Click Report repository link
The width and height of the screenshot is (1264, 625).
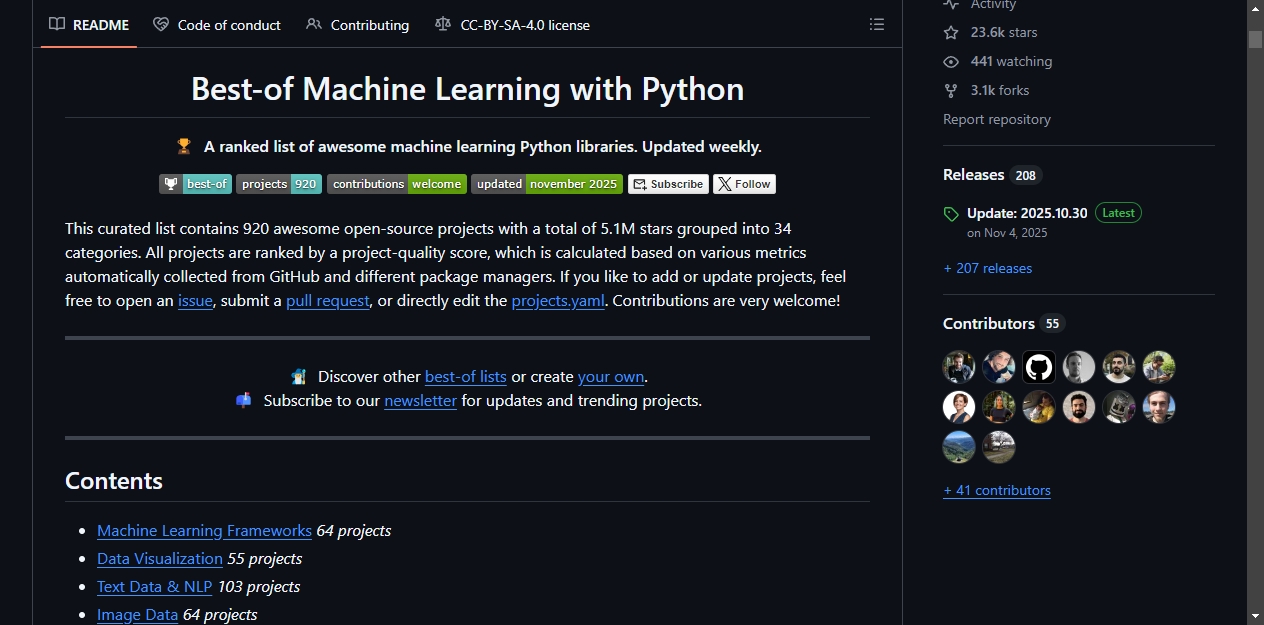point(997,119)
